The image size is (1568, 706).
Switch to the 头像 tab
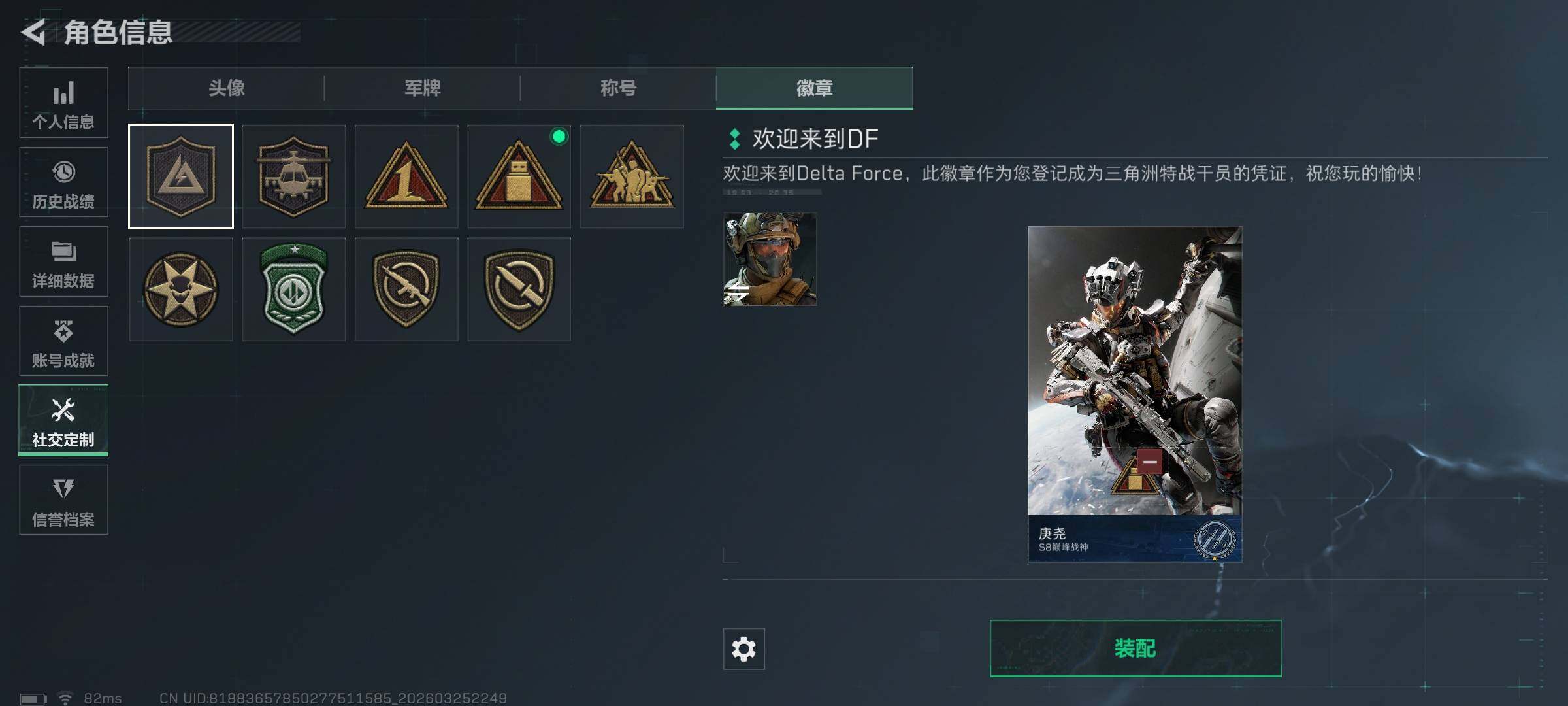226,88
